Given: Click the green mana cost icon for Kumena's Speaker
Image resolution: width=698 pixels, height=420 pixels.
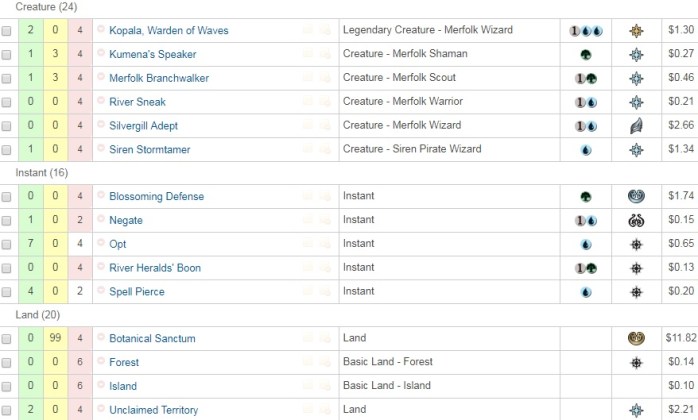Looking at the screenshot, I should (x=585, y=55).
